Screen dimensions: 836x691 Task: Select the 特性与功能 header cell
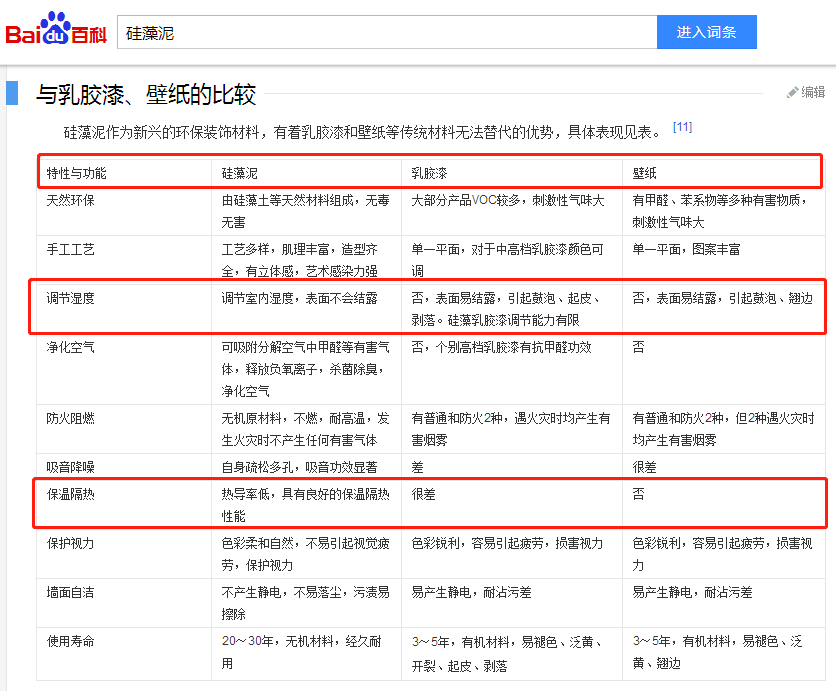[x=76, y=173]
